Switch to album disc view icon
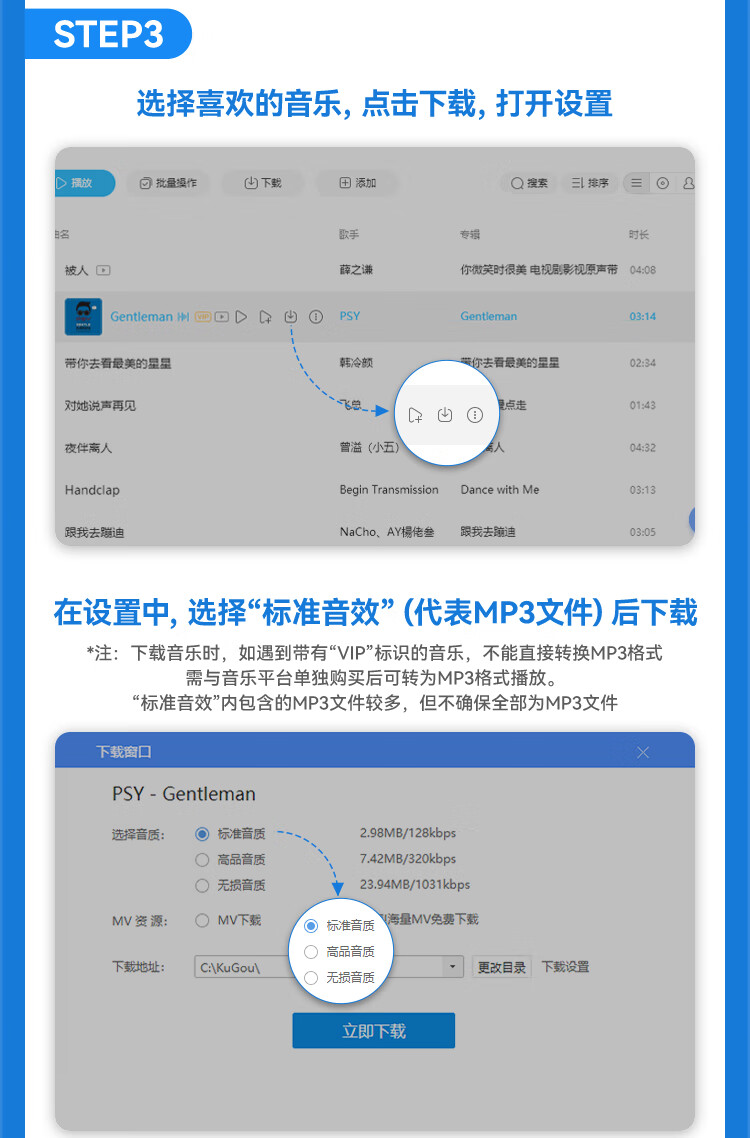 [x=663, y=183]
